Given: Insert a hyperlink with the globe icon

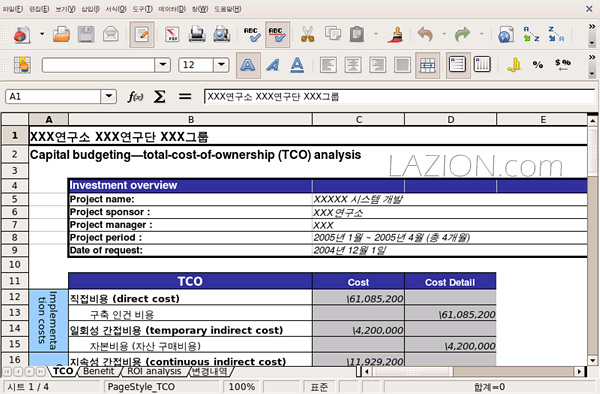Looking at the screenshot, I should tap(506, 34).
